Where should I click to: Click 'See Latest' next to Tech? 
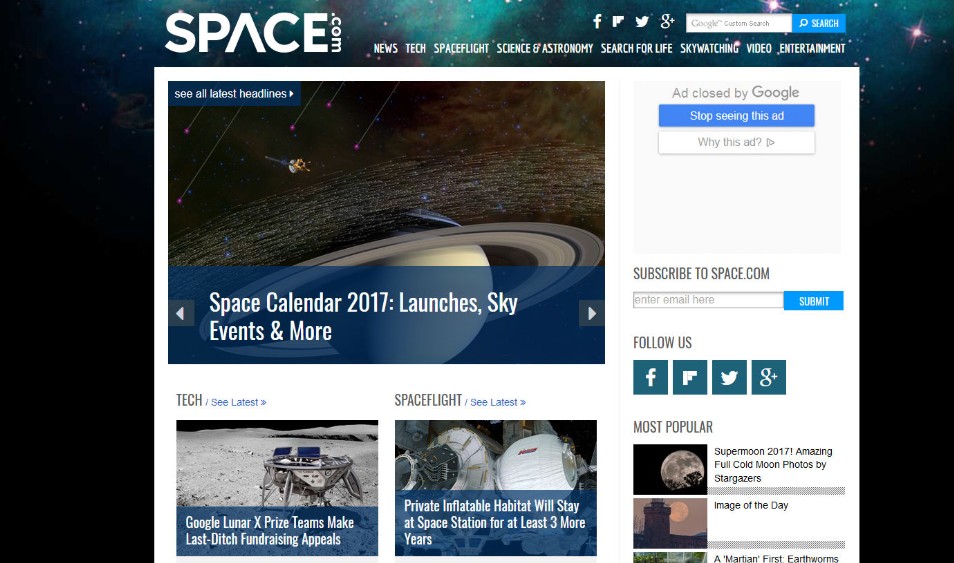[238, 402]
